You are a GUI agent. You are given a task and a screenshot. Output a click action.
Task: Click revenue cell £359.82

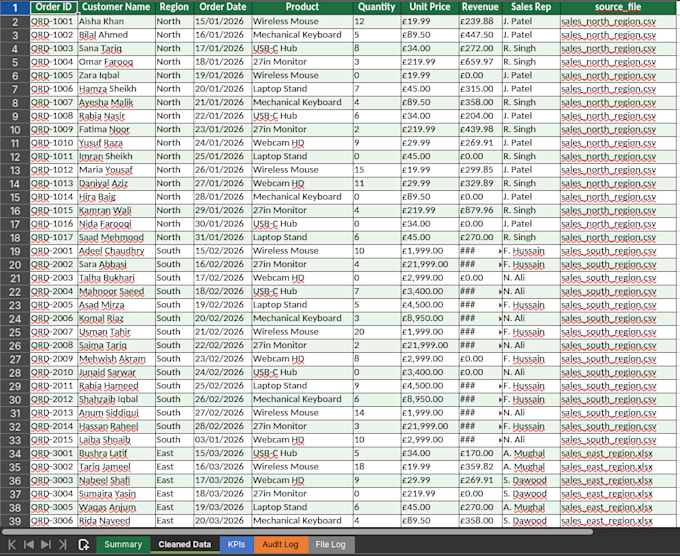tap(481, 467)
